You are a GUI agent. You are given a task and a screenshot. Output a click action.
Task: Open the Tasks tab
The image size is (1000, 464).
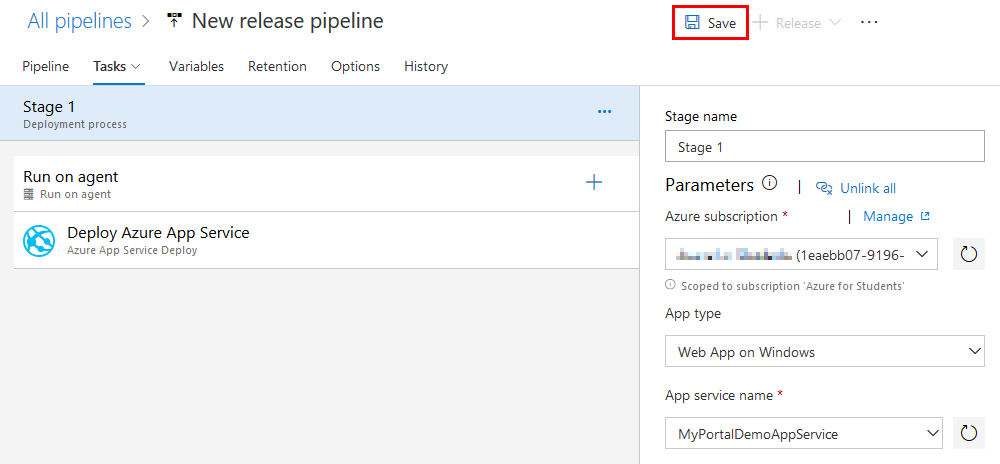110,66
